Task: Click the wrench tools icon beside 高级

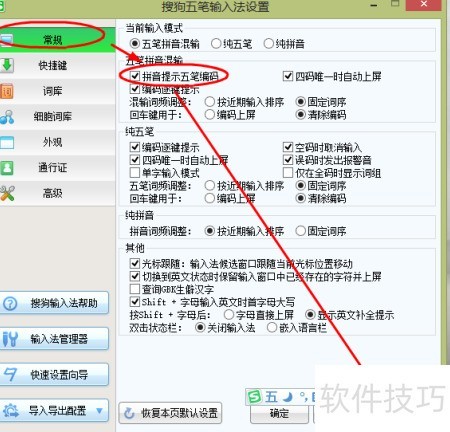Action: [7, 193]
